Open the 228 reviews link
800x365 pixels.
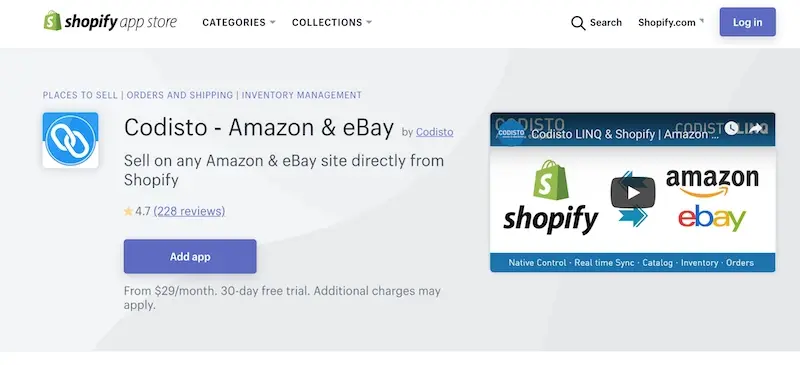coord(189,211)
